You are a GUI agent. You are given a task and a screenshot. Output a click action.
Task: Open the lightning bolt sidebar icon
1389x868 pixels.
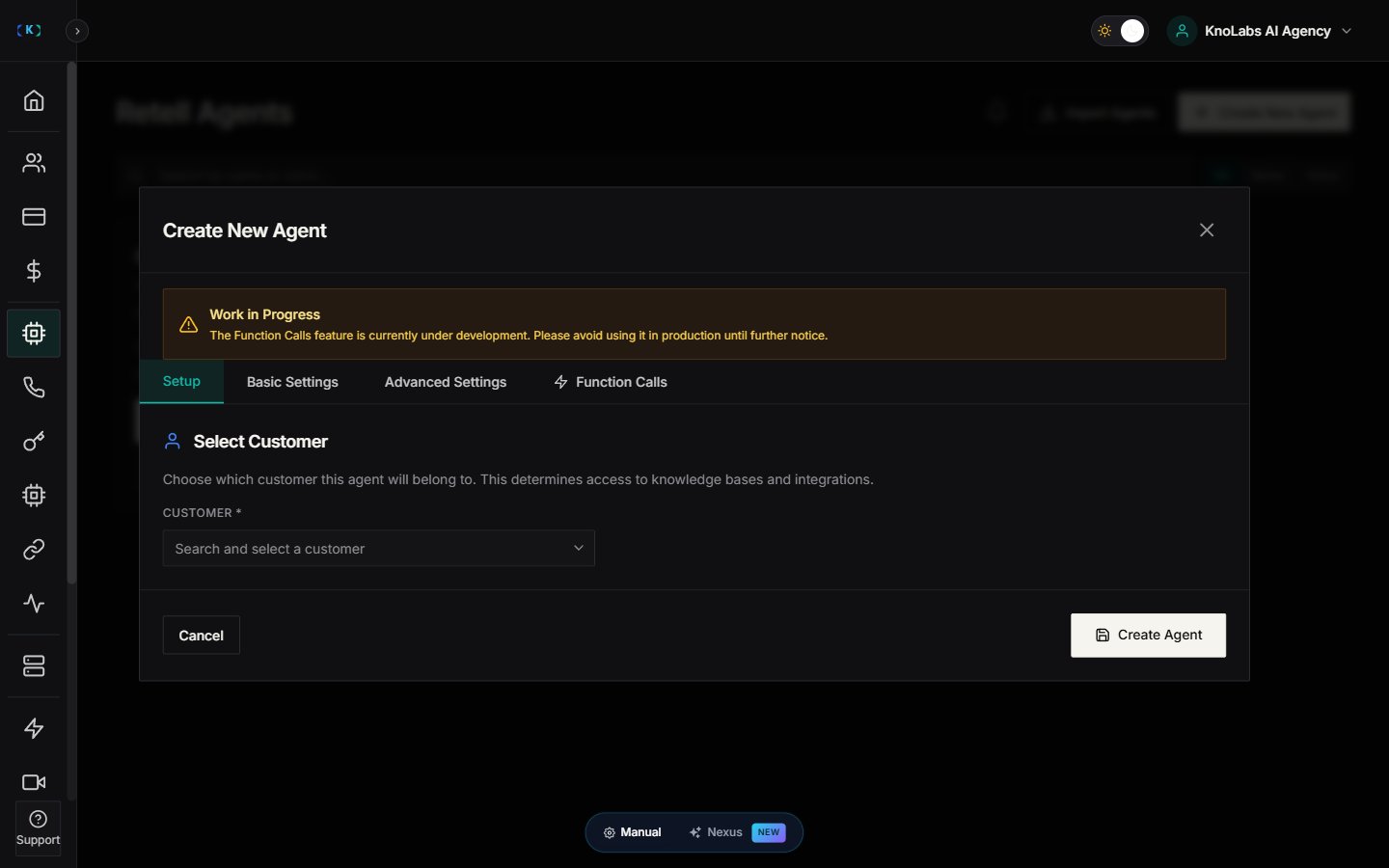(x=34, y=728)
